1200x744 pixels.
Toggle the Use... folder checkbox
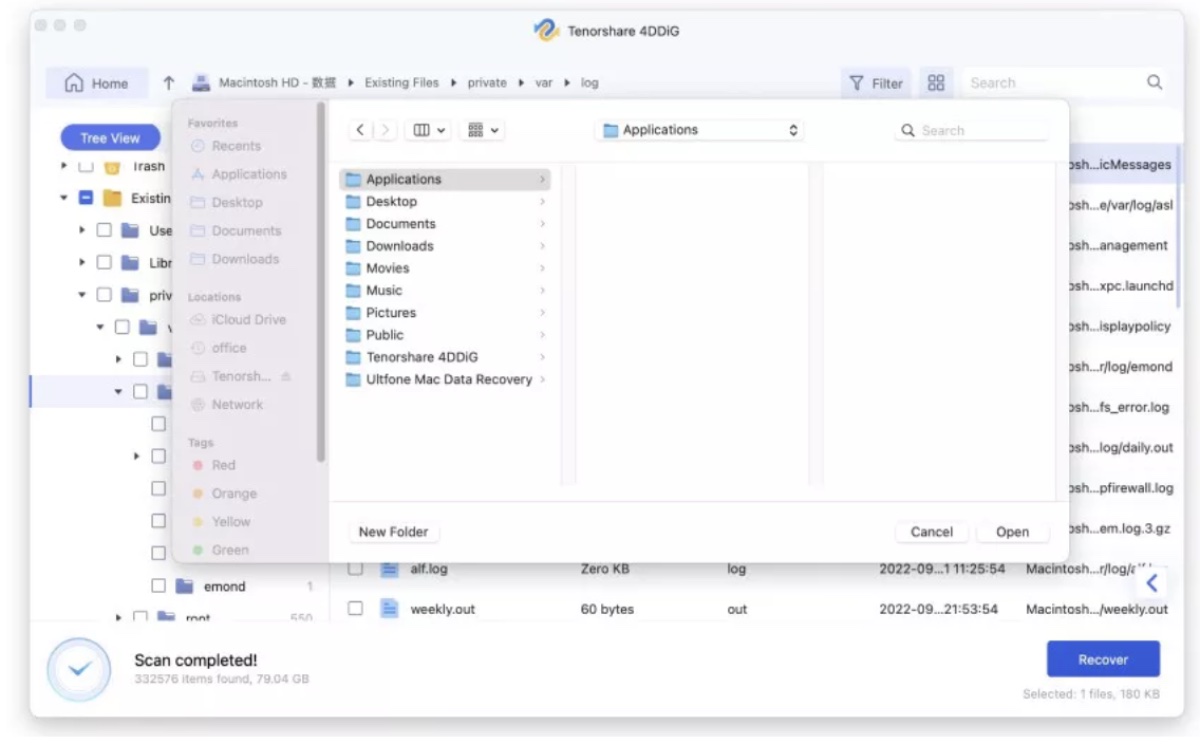click(104, 230)
